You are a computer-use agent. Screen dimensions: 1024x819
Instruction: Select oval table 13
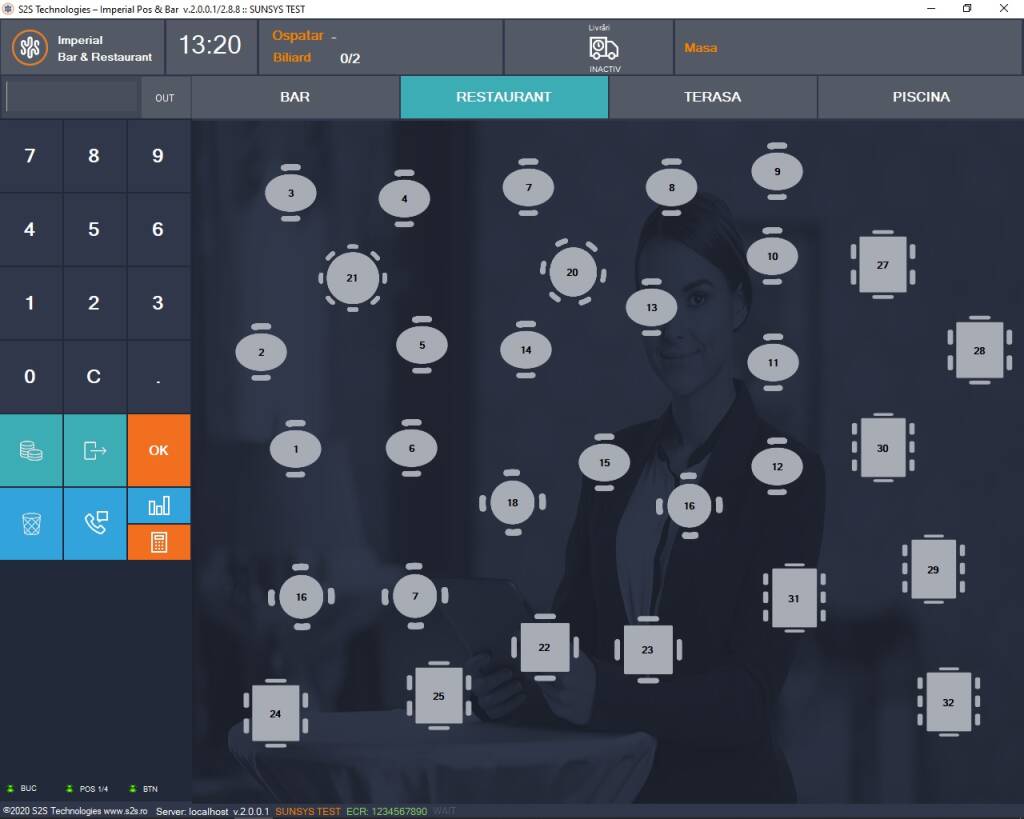[x=652, y=307]
